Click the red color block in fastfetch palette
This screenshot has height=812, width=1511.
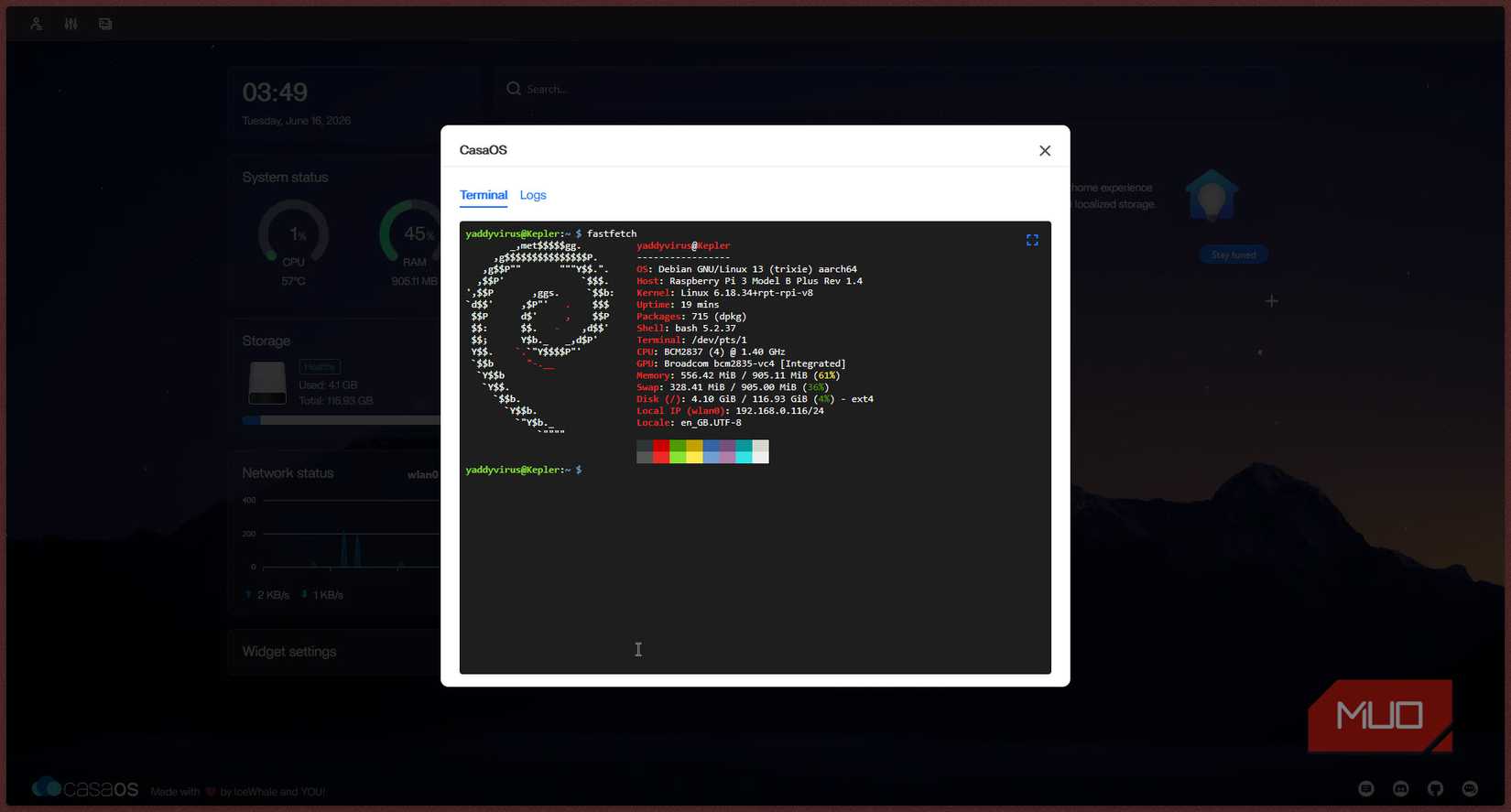click(661, 451)
